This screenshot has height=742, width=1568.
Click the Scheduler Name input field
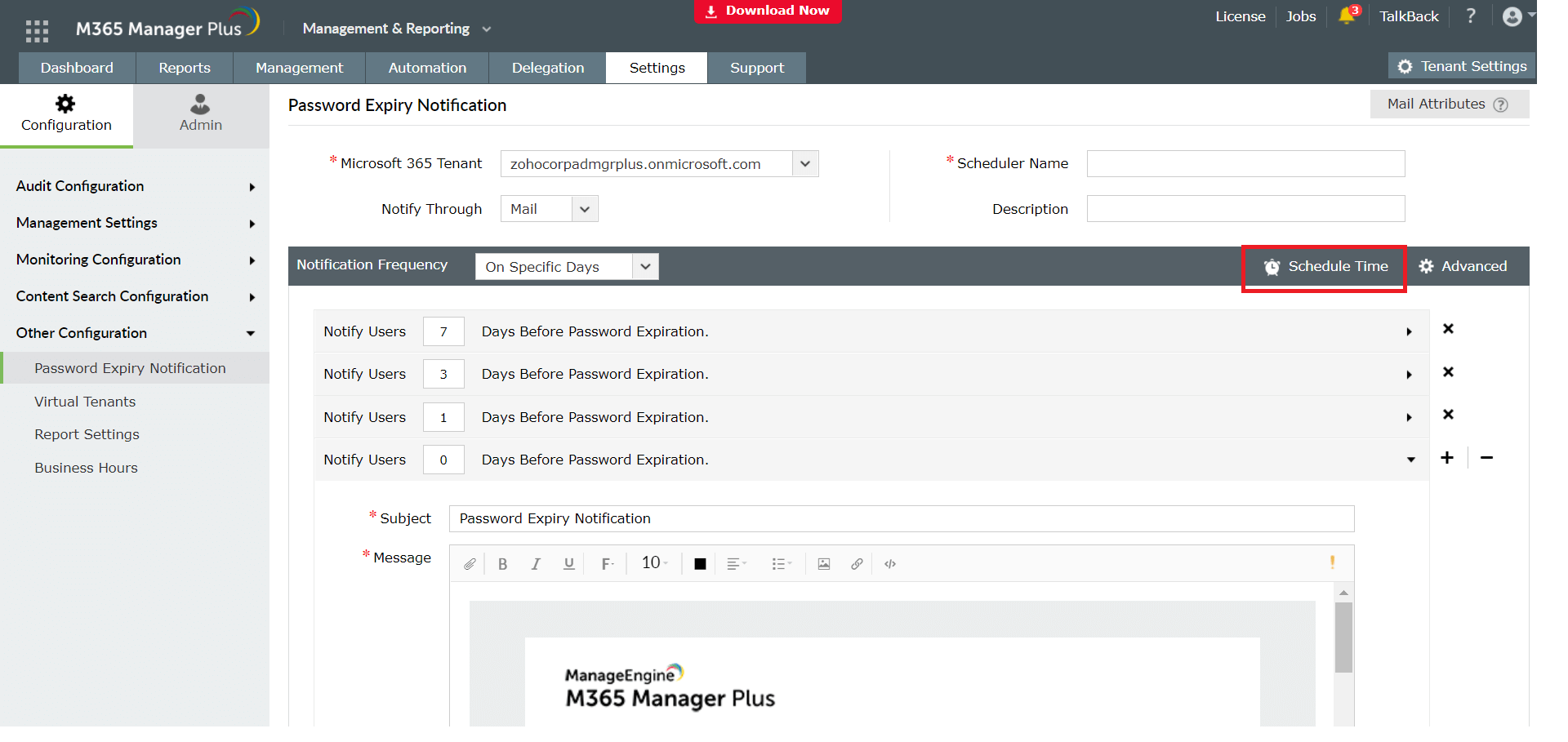[1245, 163]
